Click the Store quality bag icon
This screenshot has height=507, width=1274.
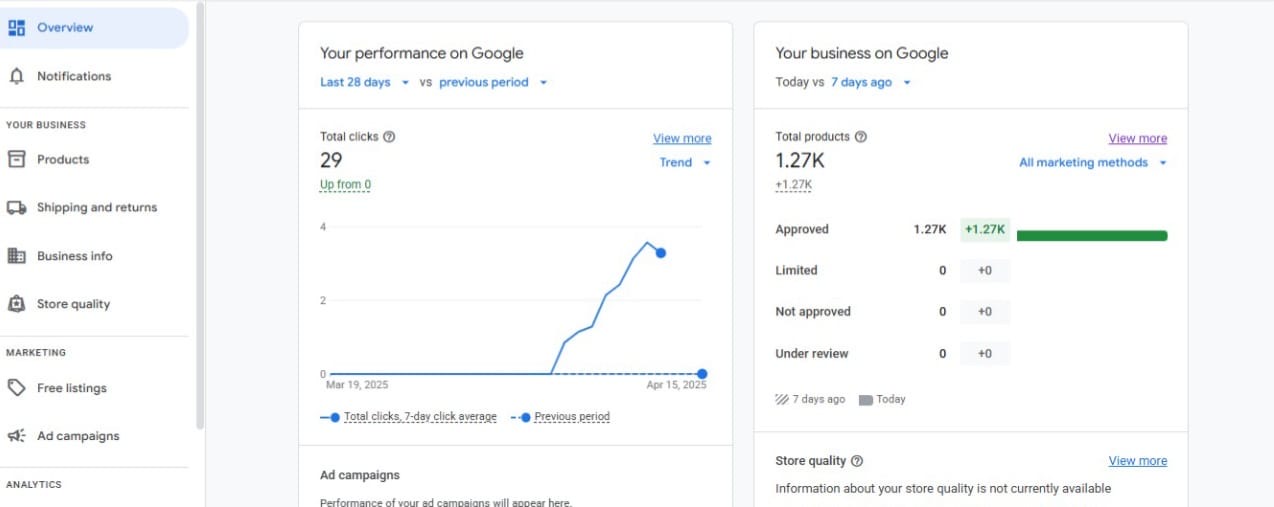pos(16,304)
